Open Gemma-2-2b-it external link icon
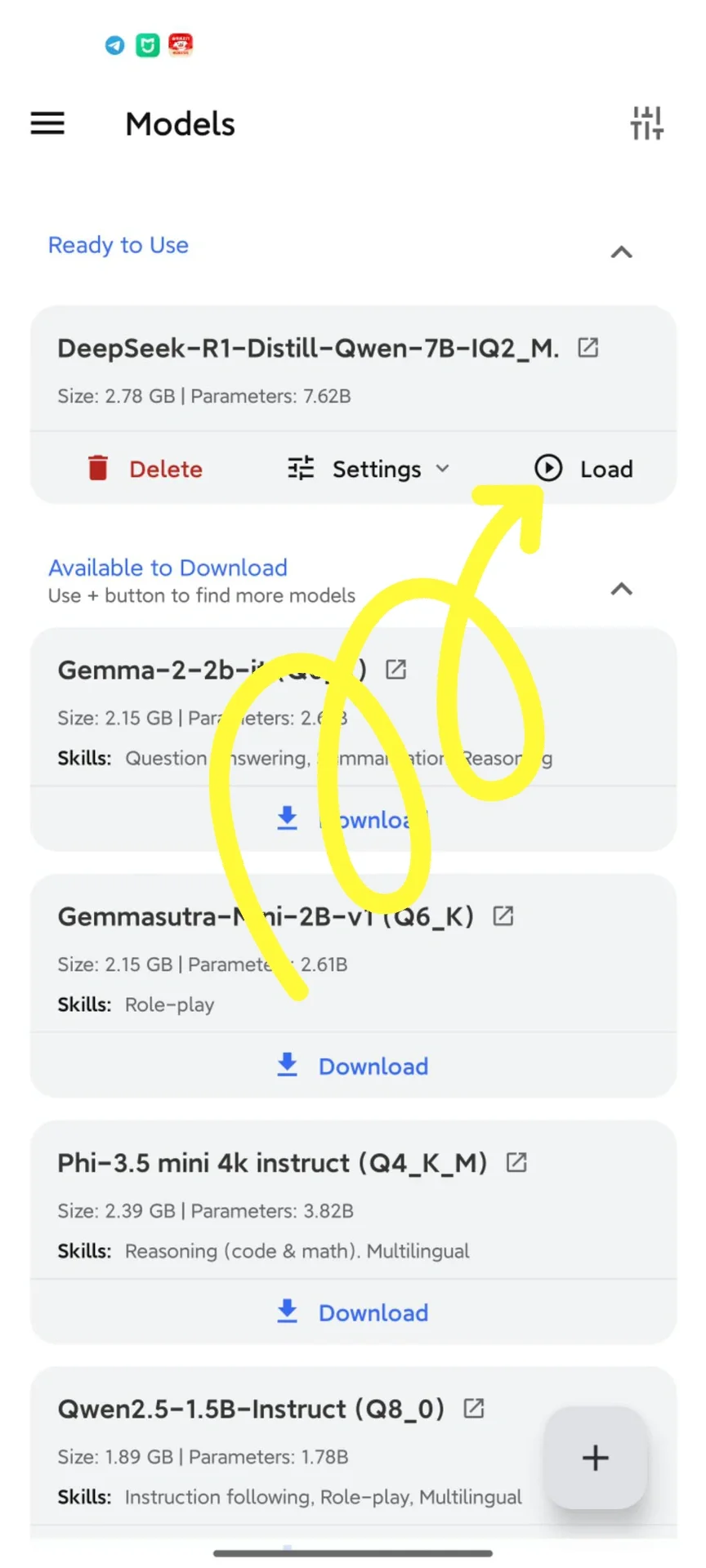The image size is (706, 1568). (x=396, y=670)
